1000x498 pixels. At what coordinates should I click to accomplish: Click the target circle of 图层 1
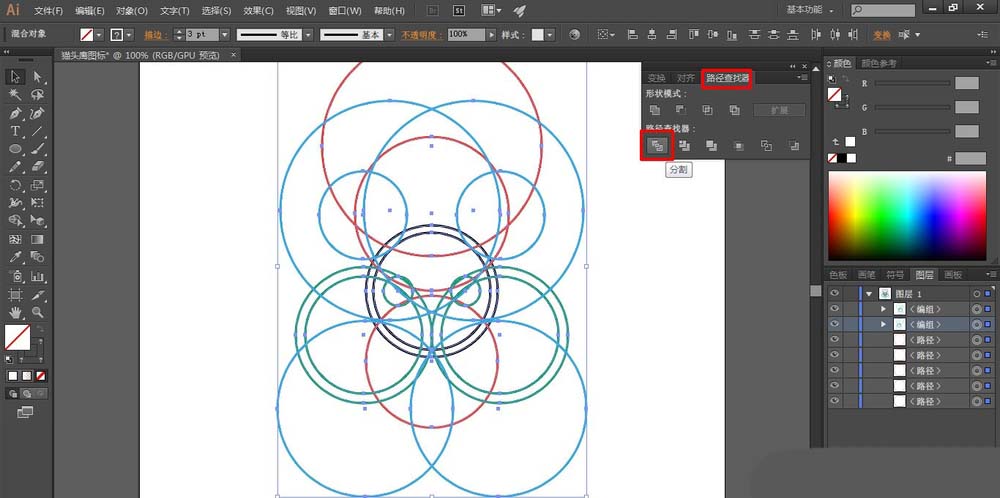(976, 293)
